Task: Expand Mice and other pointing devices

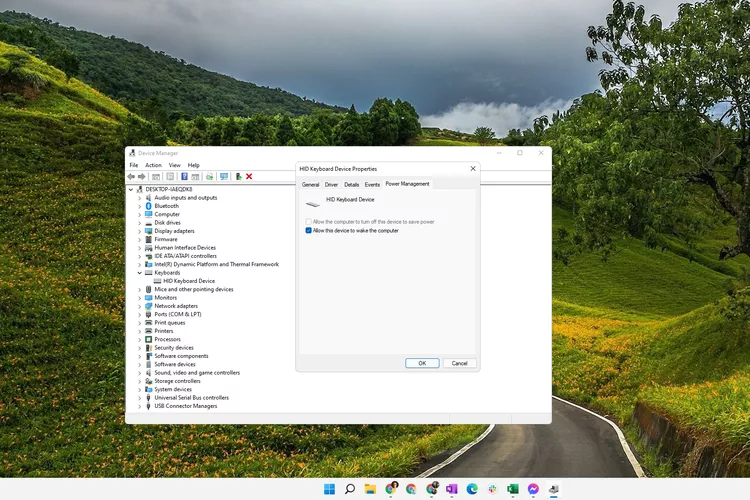Action: point(140,289)
